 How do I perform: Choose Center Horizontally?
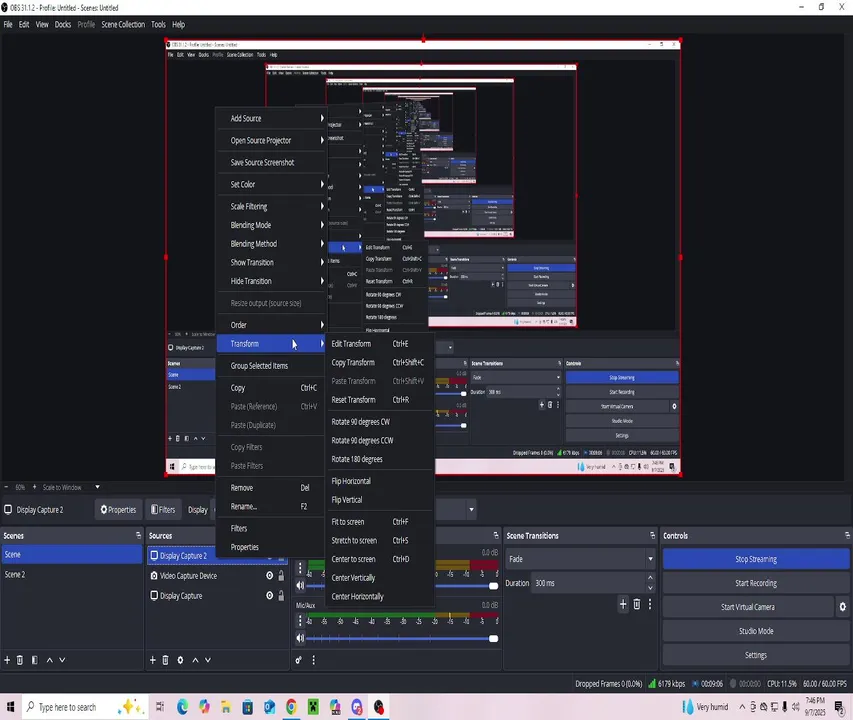pos(379,597)
